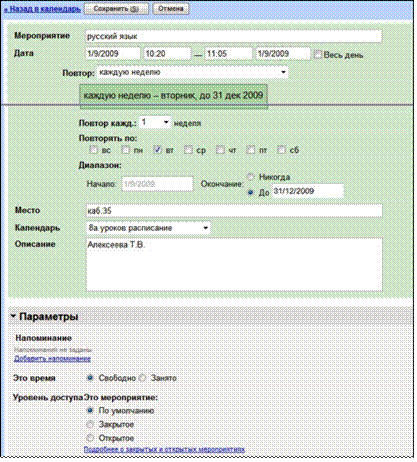This screenshot has width=417, height=462.
Task: Open the «Повтор кажд.» interval dropdown
Action: [155, 123]
